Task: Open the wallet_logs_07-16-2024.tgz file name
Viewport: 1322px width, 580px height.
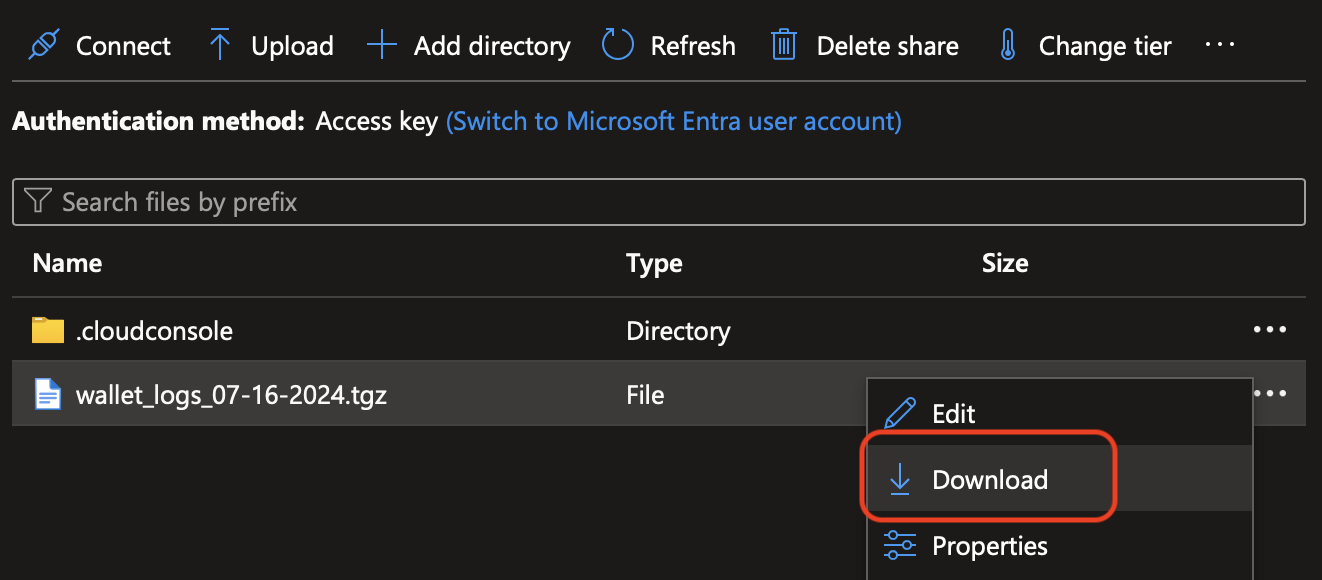Action: tap(231, 395)
